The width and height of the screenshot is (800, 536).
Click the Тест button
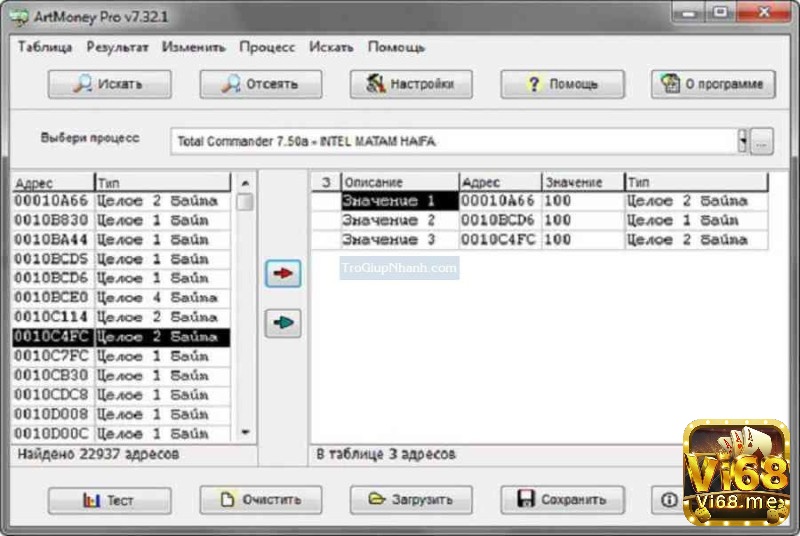(x=110, y=500)
